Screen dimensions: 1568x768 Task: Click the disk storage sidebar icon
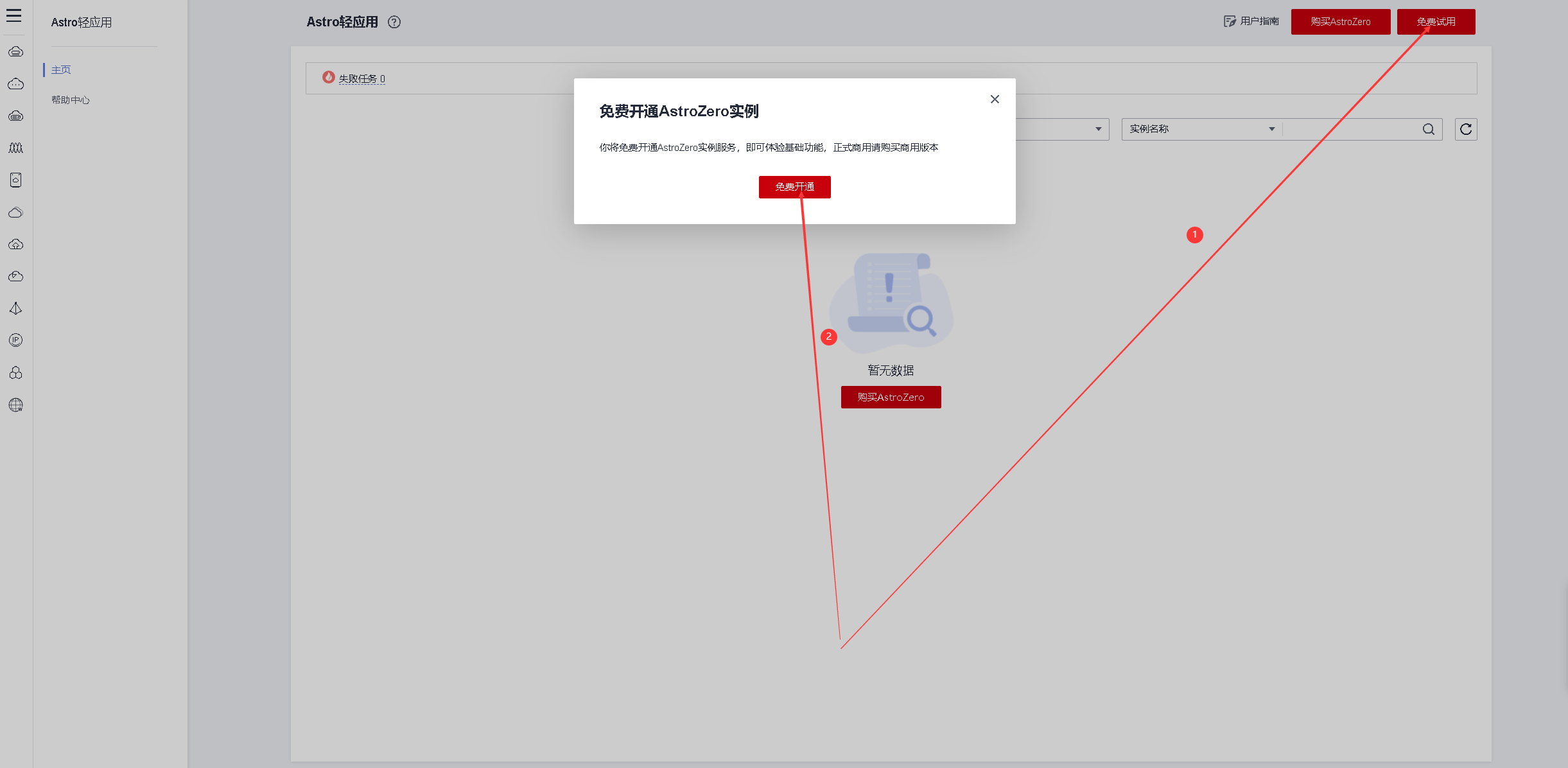tap(16, 180)
